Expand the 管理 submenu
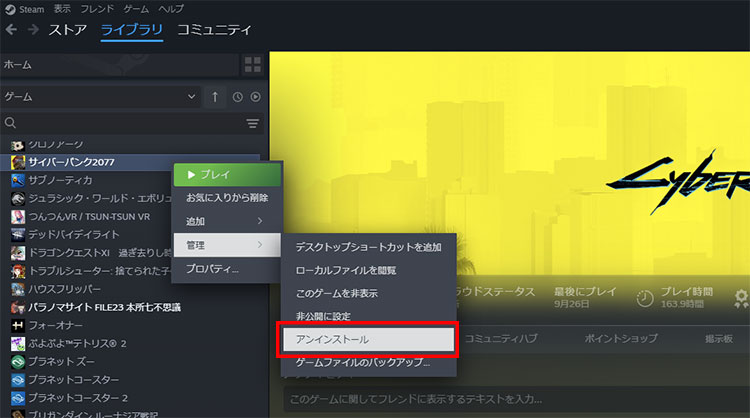 [227, 245]
